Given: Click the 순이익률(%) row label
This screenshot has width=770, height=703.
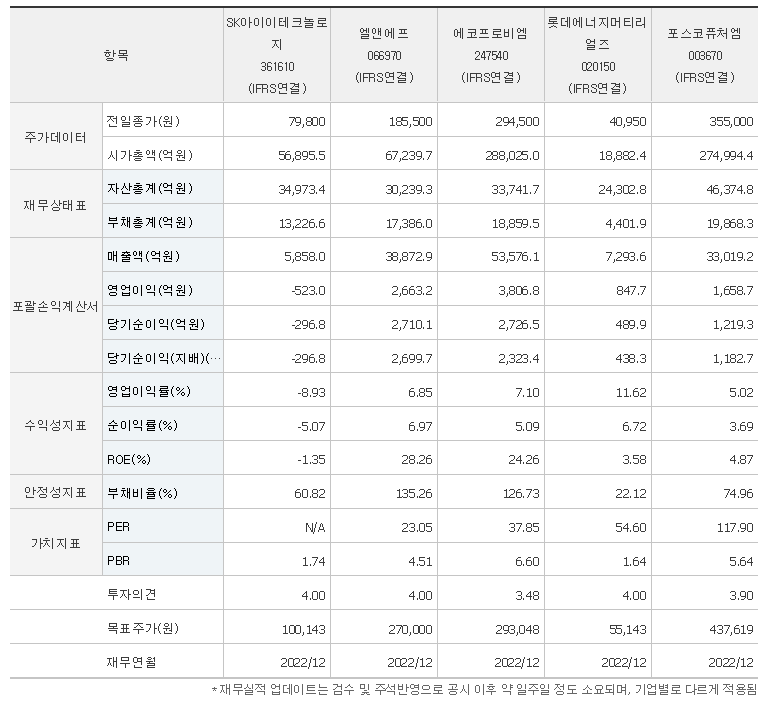Looking at the screenshot, I should click(142, 425).
